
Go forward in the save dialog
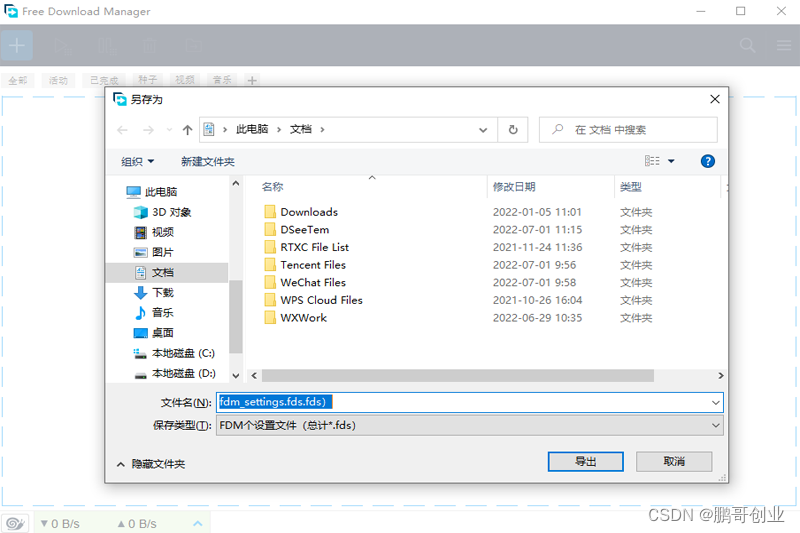pos(148,130)
